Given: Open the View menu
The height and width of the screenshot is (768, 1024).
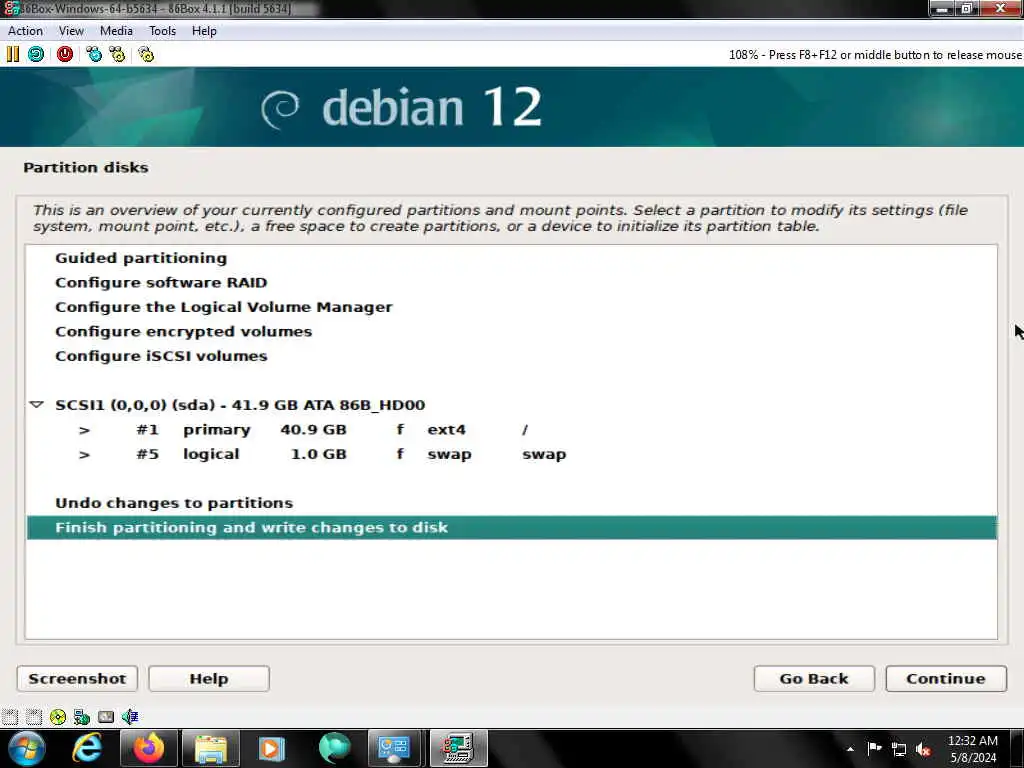Looking at the screenshot, I should click(x=71, y=31).
